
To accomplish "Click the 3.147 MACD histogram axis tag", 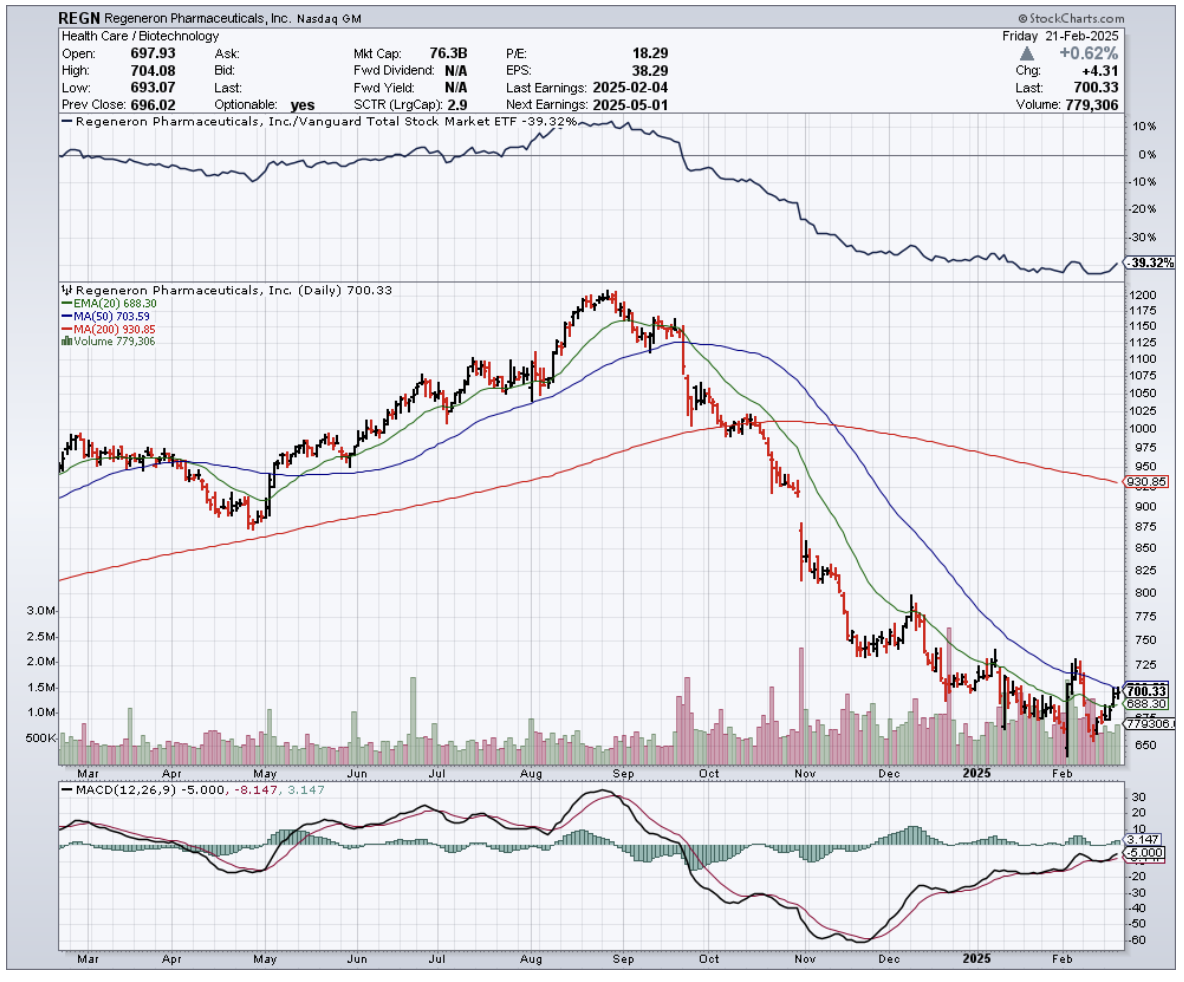I will coord(1144,840).
